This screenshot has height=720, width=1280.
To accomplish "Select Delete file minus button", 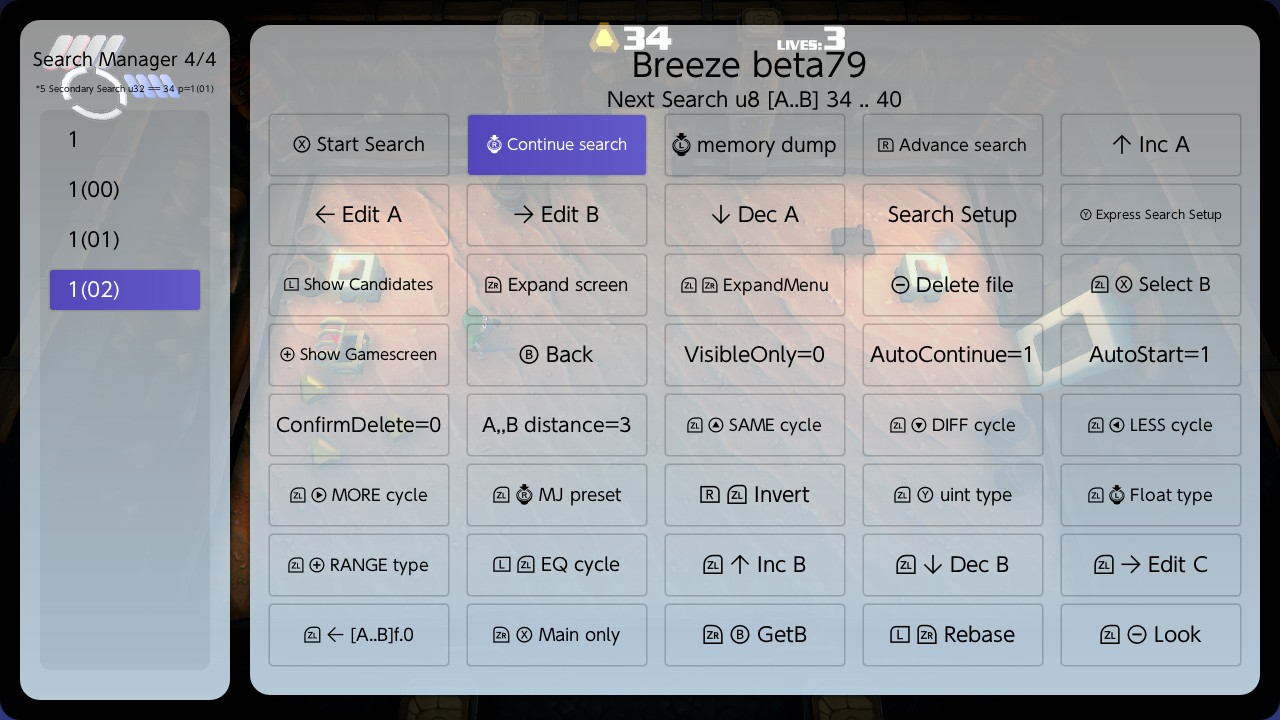I will click(953, 285).
